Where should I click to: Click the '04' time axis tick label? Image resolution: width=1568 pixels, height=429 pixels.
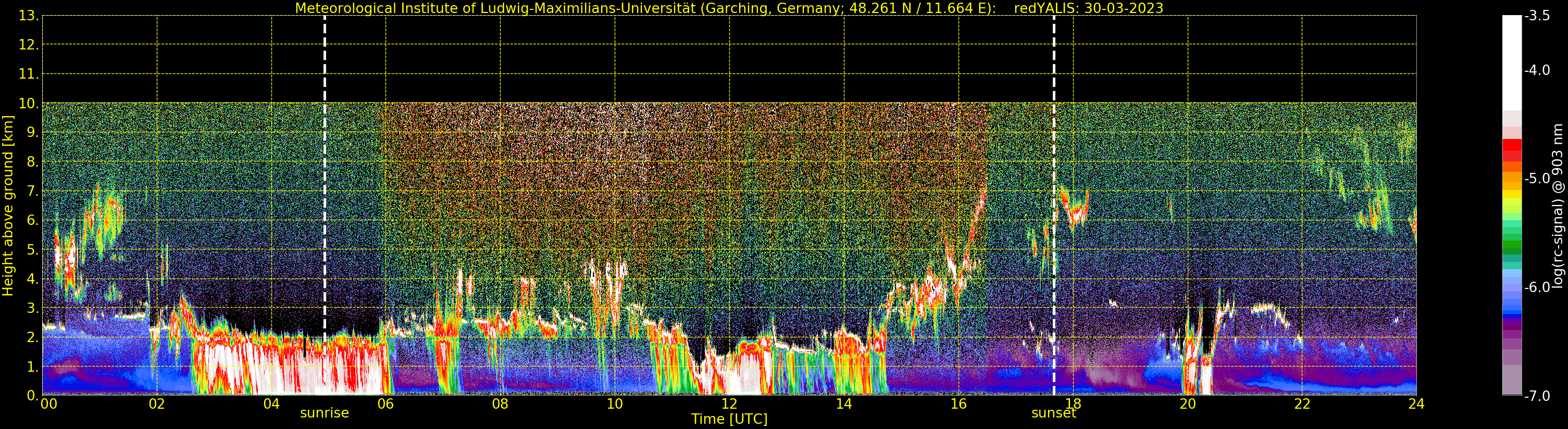coord(271,404)
